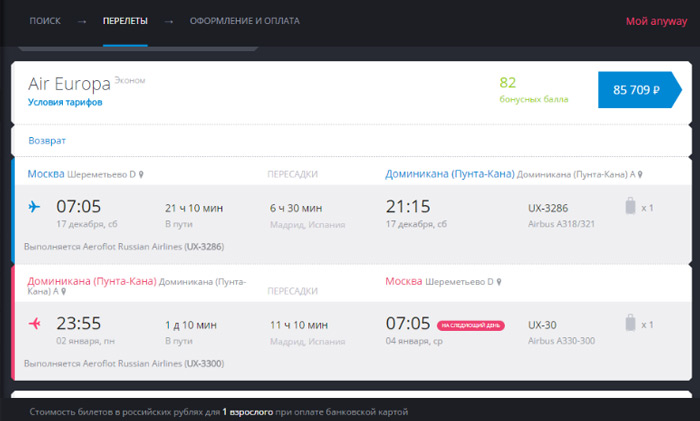Click 04 января, ср arrival date
Screen dimensions: 700x421
click(414, 341)
